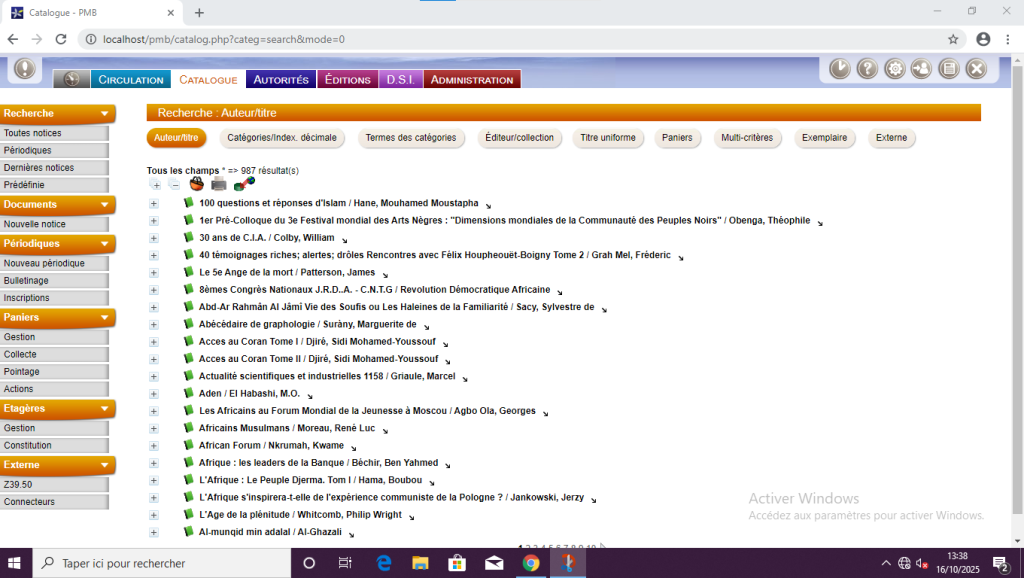Switch to the Circulation module tab

click(x=130, y=80)
